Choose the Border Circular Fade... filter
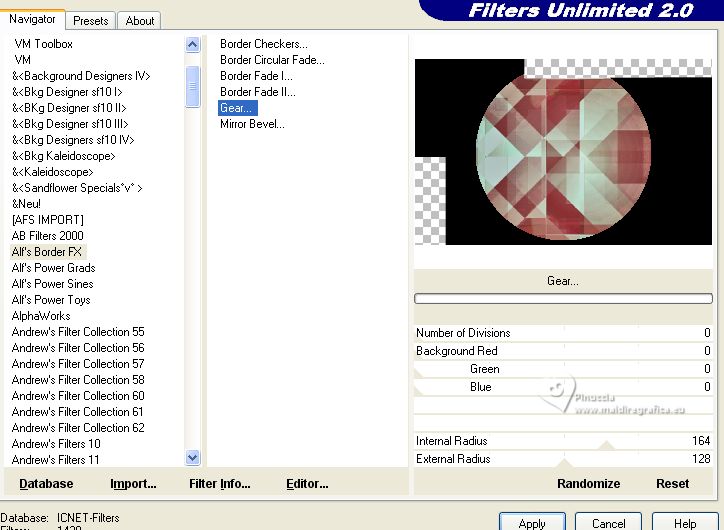This screenshot has width=724, height=530. [272, 60]
